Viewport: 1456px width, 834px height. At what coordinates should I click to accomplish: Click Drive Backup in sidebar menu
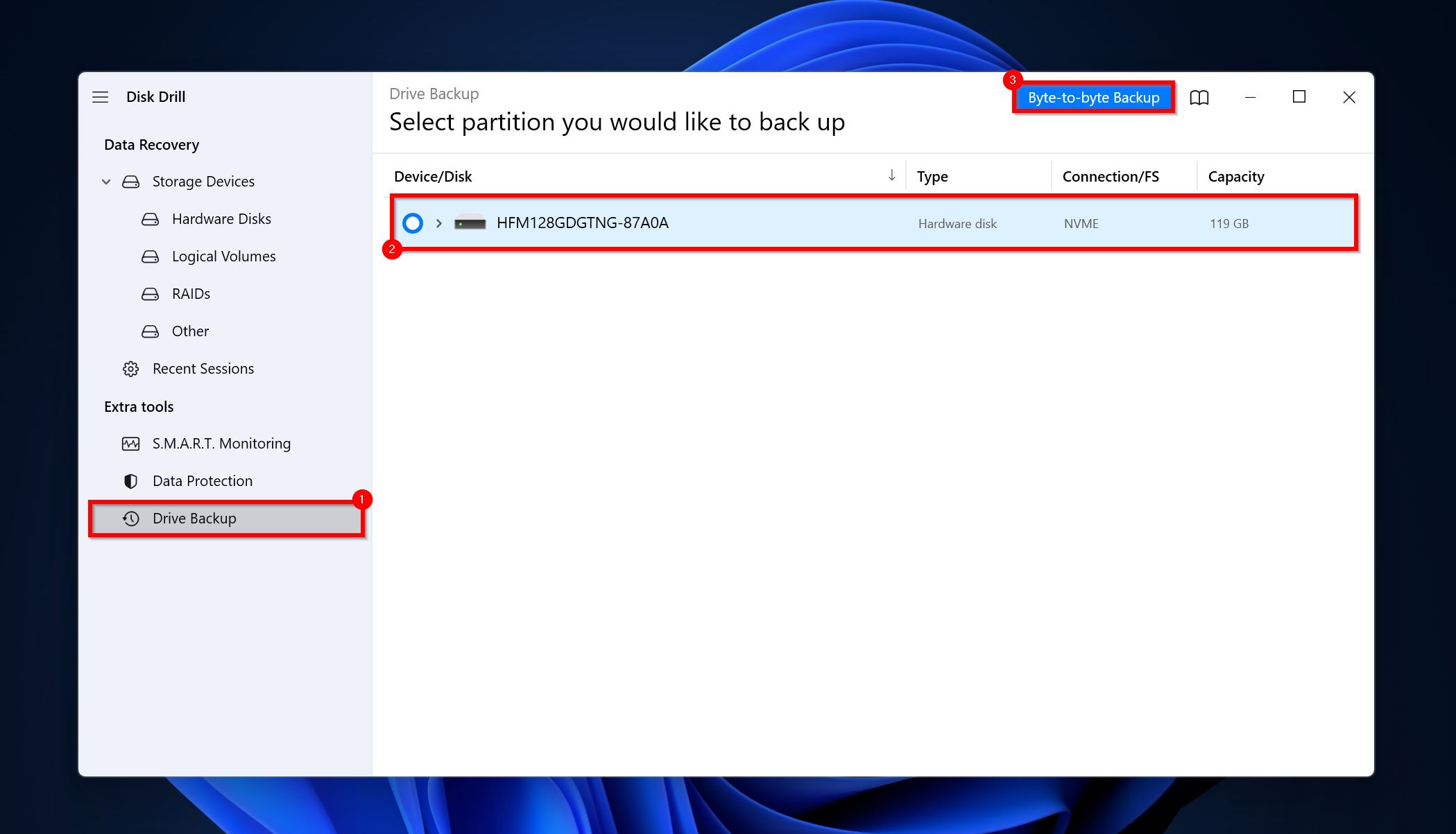tap(194, 518)
